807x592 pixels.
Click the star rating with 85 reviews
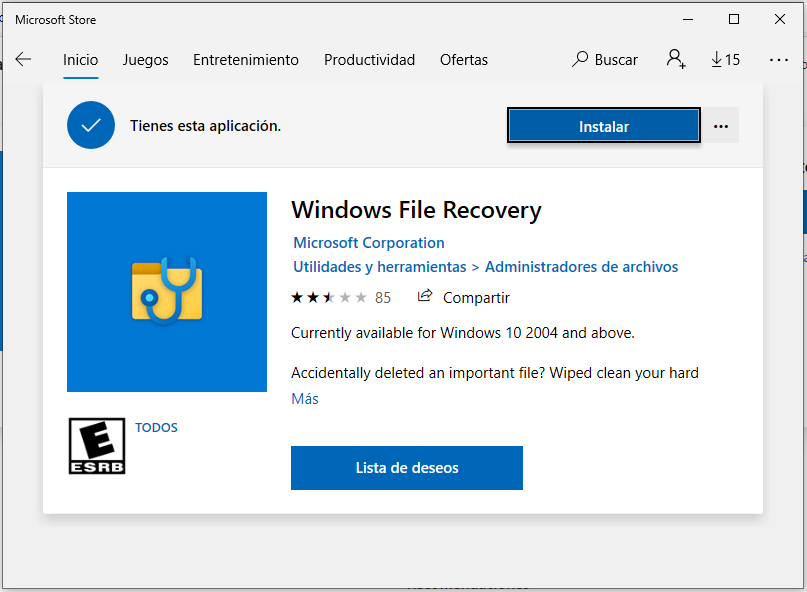(x=341, y=298)
